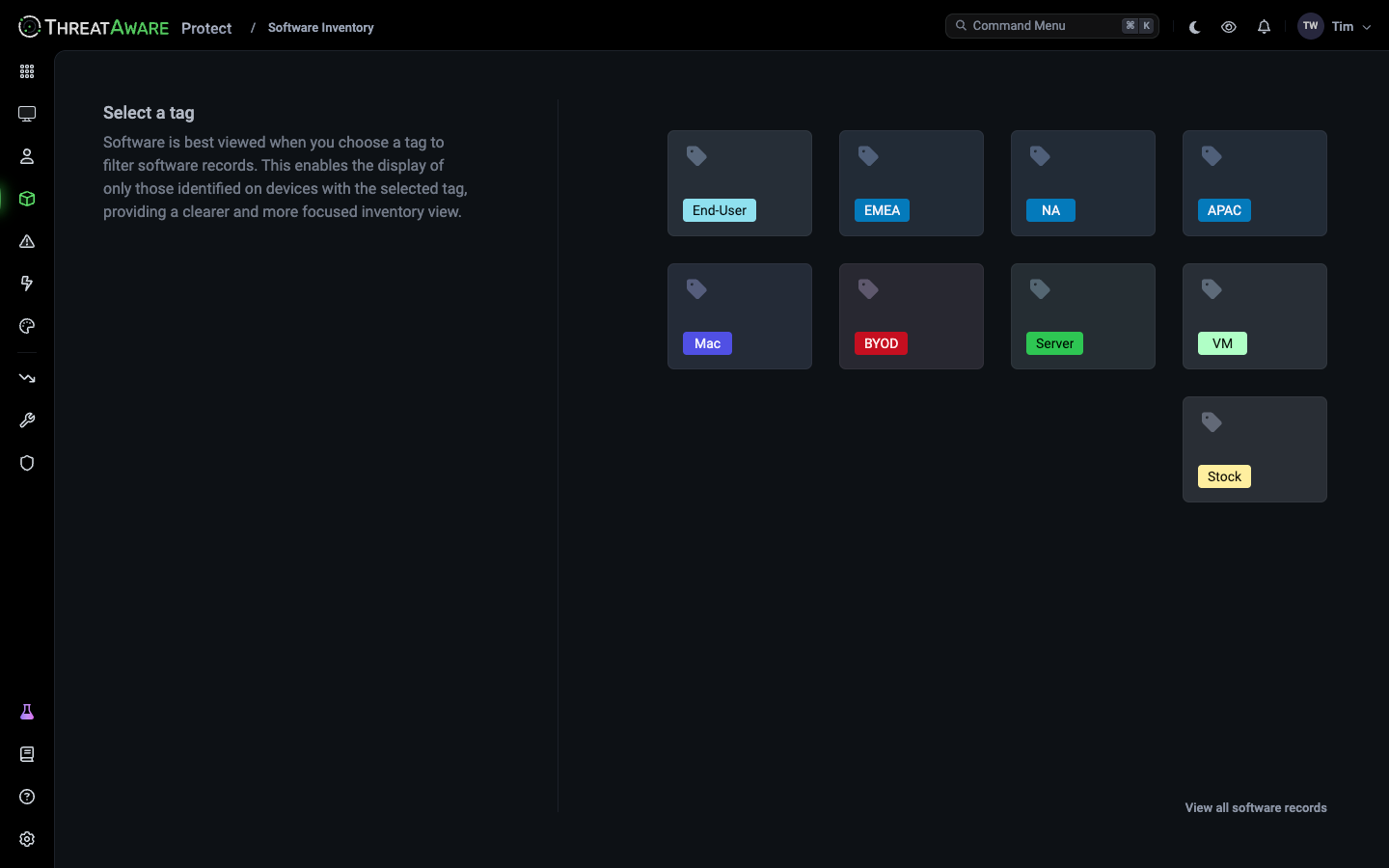
Task: Click View all software records link
Action: [1256, 808]
